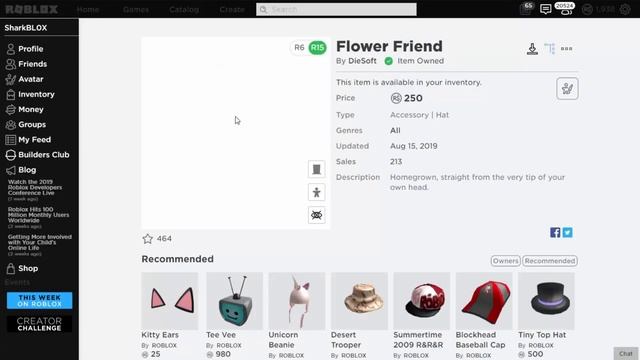The width and height of the screenshot is (640, 360).
Task: Open the Unicorn Beanie thumbnail
Action: pyautogui.click(x=297, y=301)
